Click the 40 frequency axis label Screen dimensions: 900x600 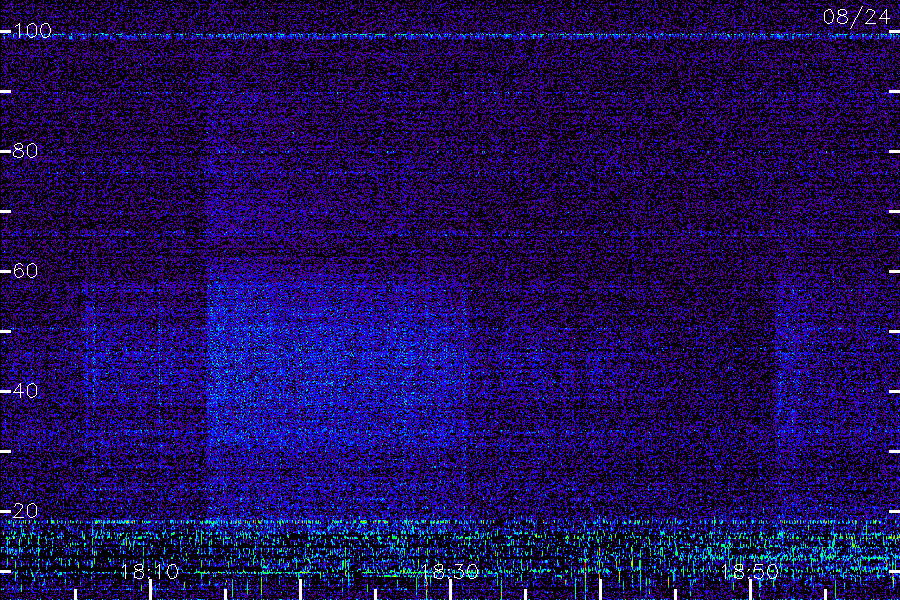point(25,390)
